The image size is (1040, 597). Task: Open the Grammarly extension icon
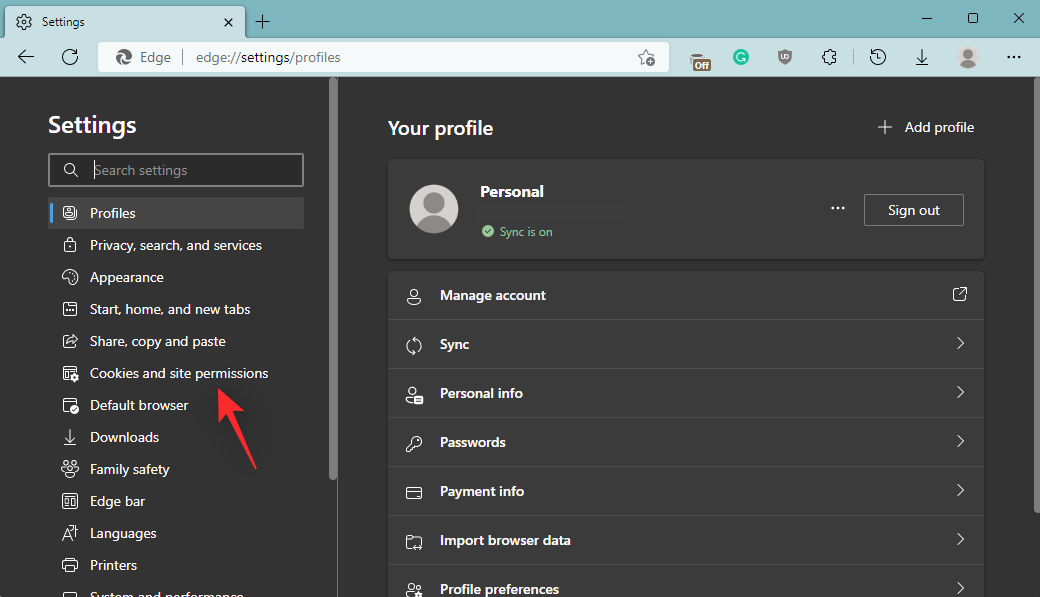741,58
